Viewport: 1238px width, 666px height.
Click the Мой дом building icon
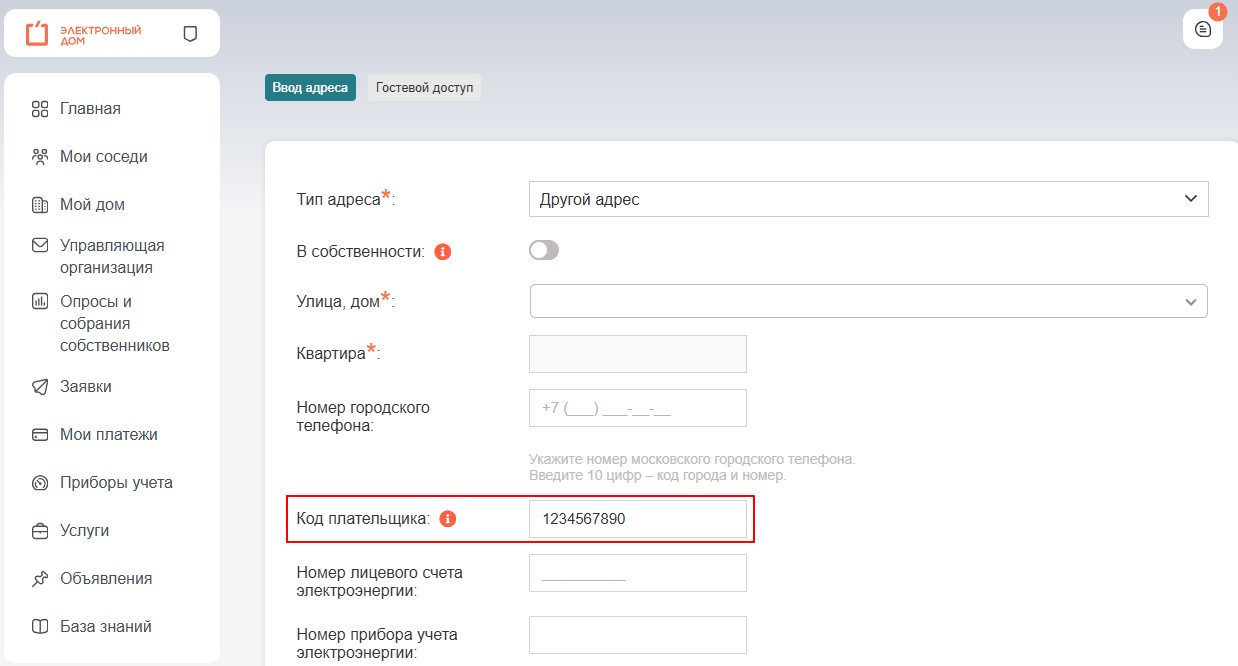point(40,205)
